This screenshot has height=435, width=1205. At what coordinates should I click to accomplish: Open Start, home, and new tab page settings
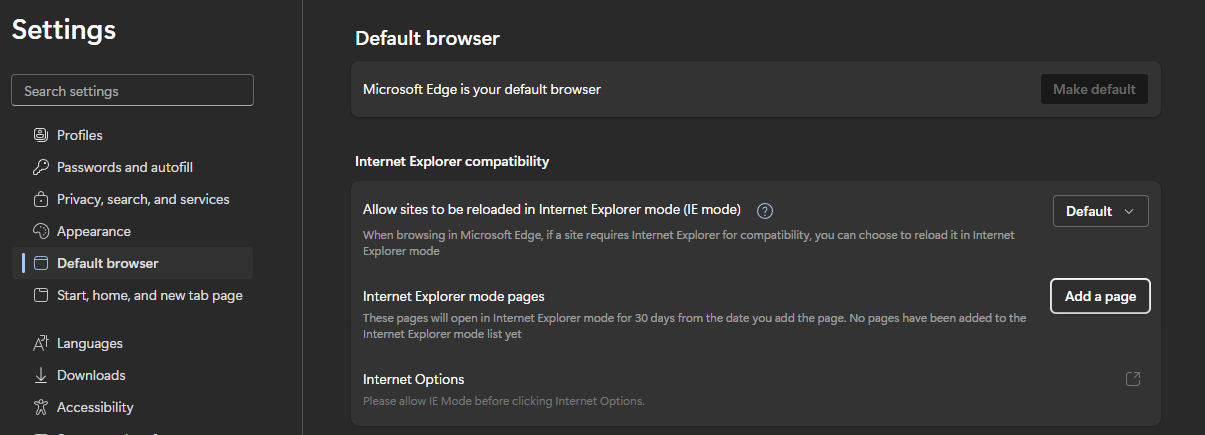(149, 295)
